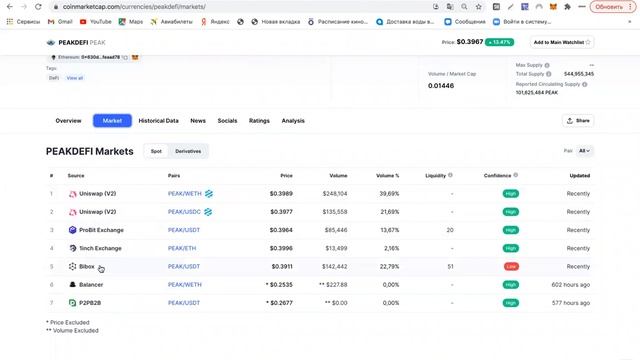Bookmark this page with the star icon

478,7
